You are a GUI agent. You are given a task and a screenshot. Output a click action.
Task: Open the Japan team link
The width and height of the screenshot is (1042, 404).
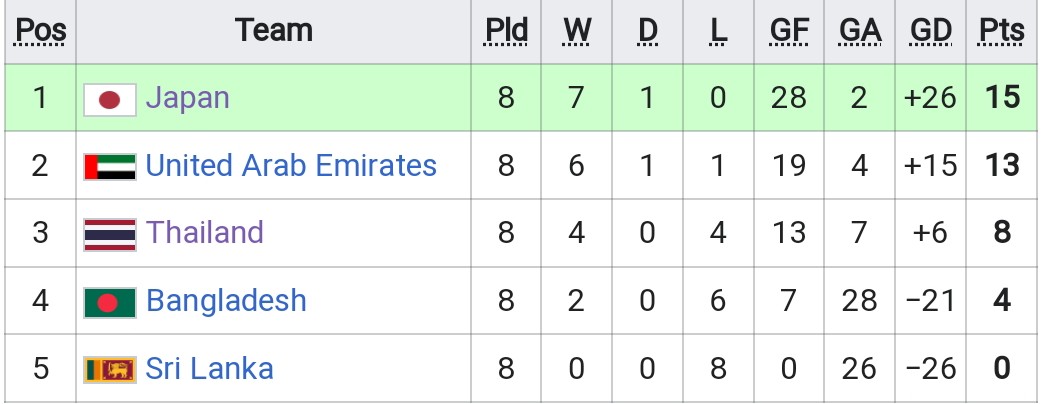(187, 98)
